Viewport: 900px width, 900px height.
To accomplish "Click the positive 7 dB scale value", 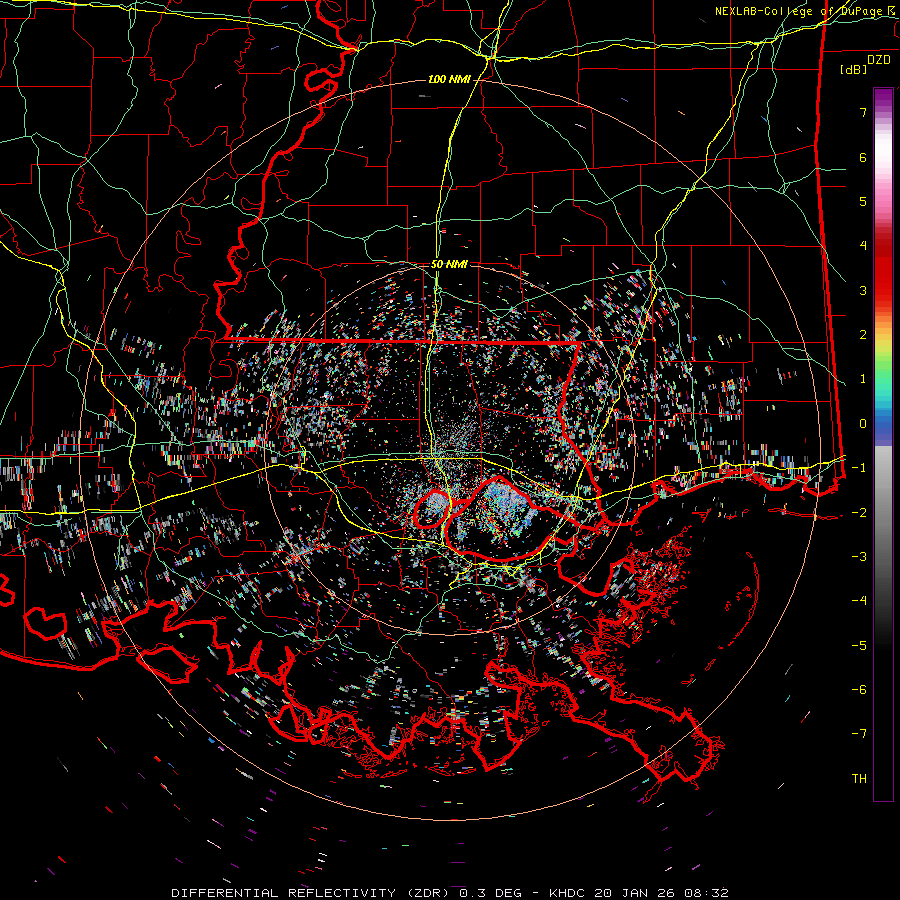I will coord(863,112).
